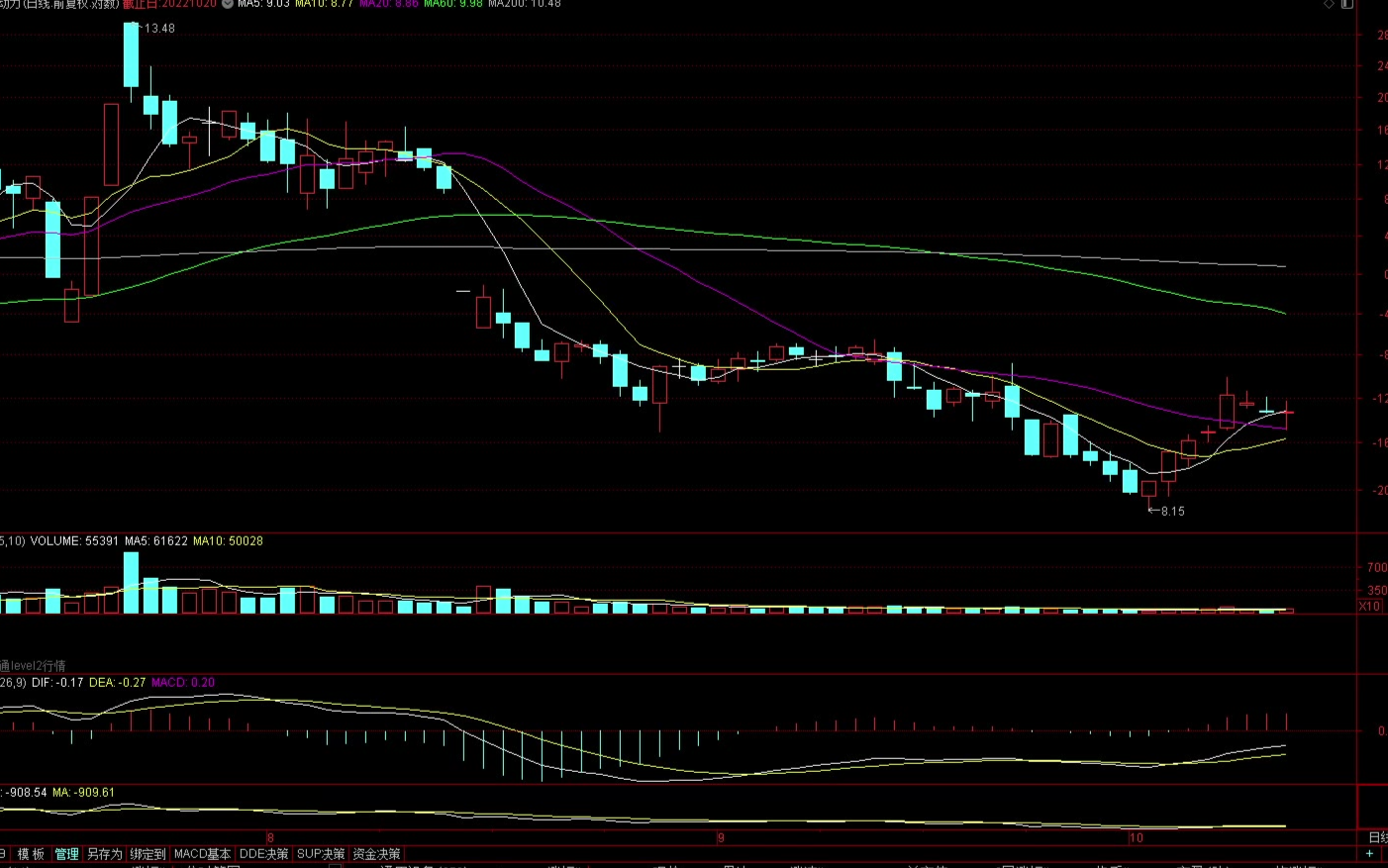Click the X10 volume scale box
Viewport: 1388px width, 868px height.
tap(1369, 606)
